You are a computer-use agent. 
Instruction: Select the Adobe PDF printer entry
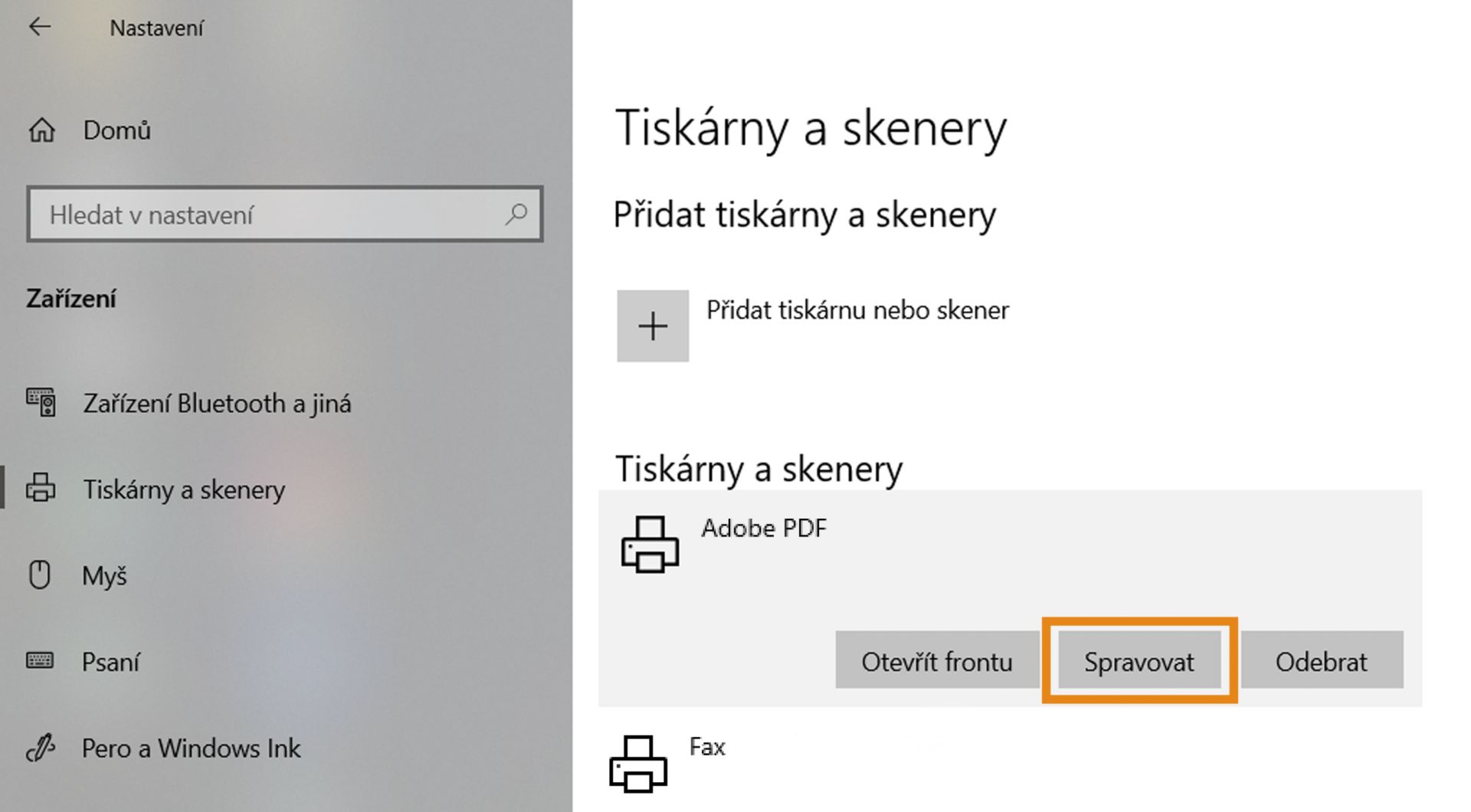764,528
